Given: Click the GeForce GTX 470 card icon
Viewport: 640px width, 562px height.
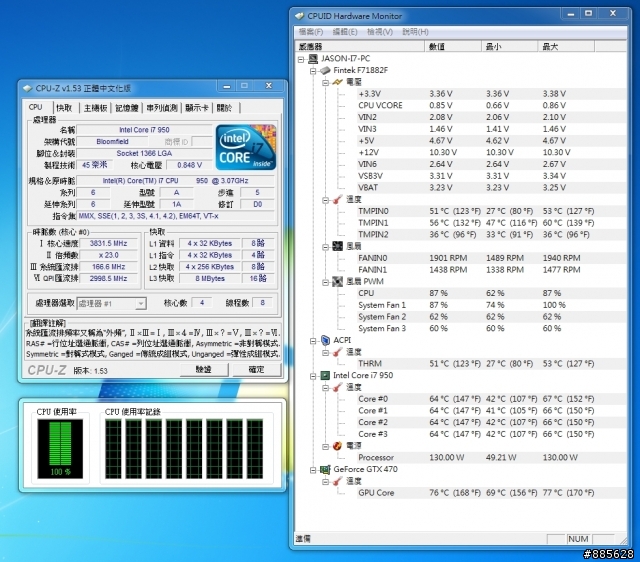Looking at the screenshot, I should [325, 469].
